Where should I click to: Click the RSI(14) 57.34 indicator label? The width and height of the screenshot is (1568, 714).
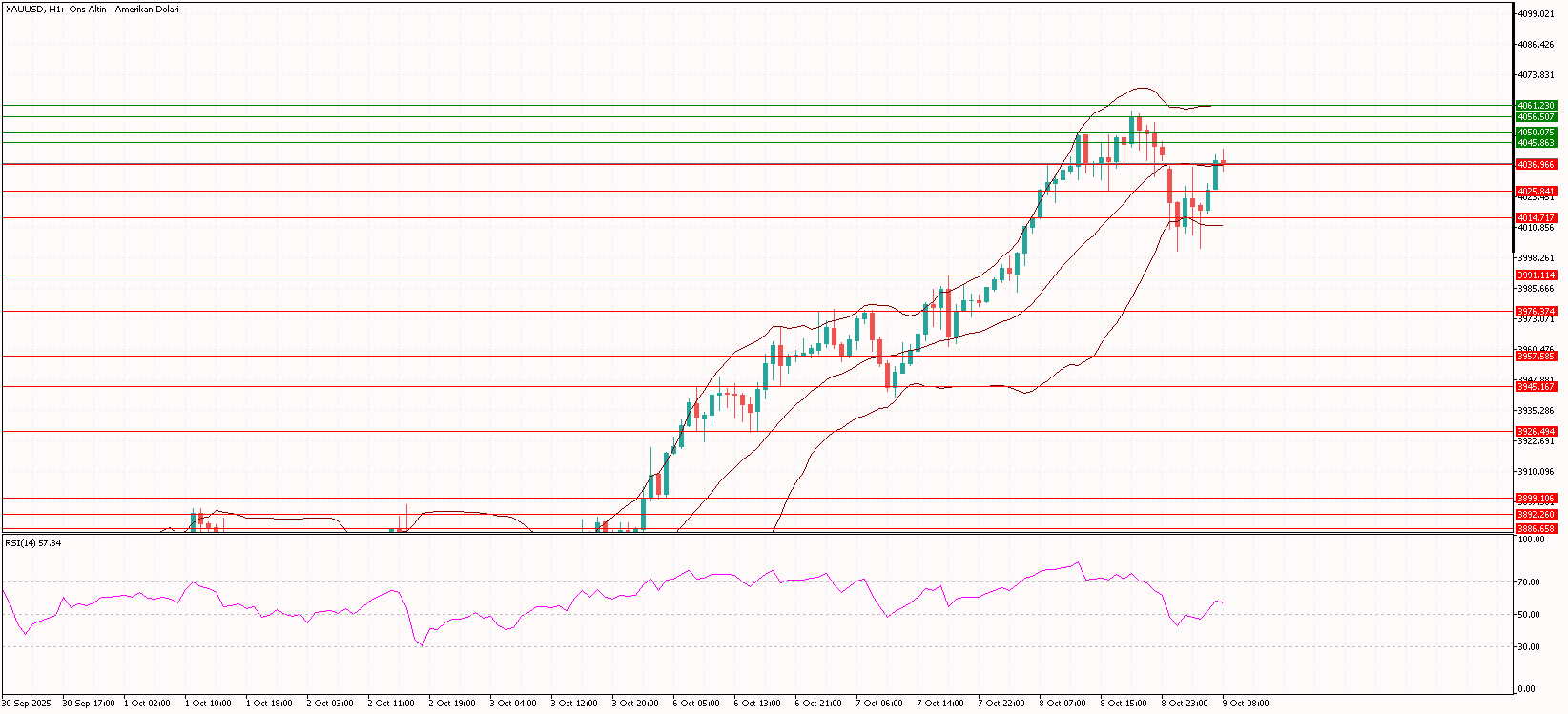click(x=33, y=543)
